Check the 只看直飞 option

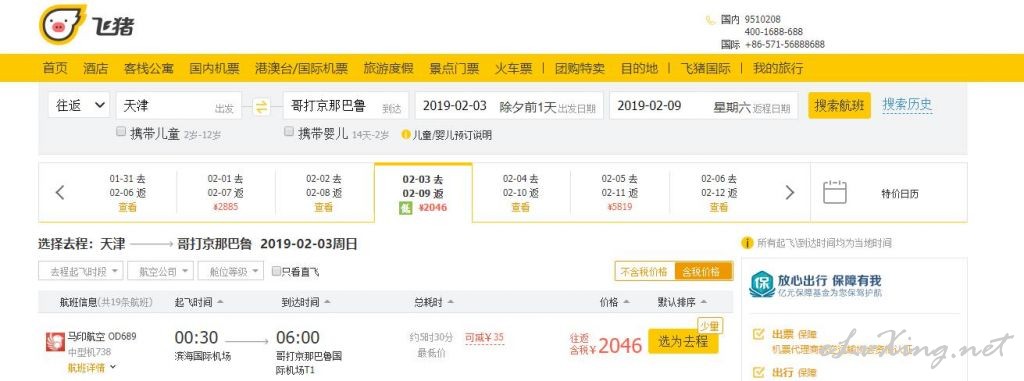(276, 271)
